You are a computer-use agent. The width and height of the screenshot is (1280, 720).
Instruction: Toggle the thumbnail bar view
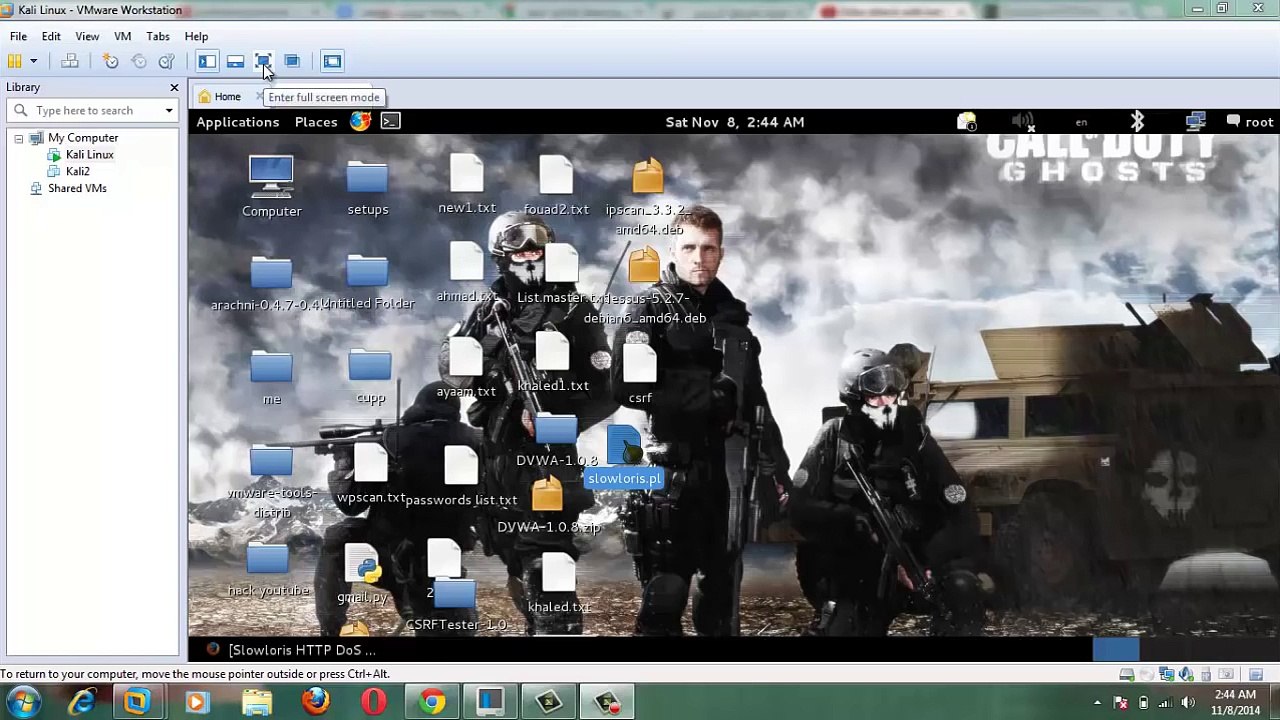[x=235, y=62]
